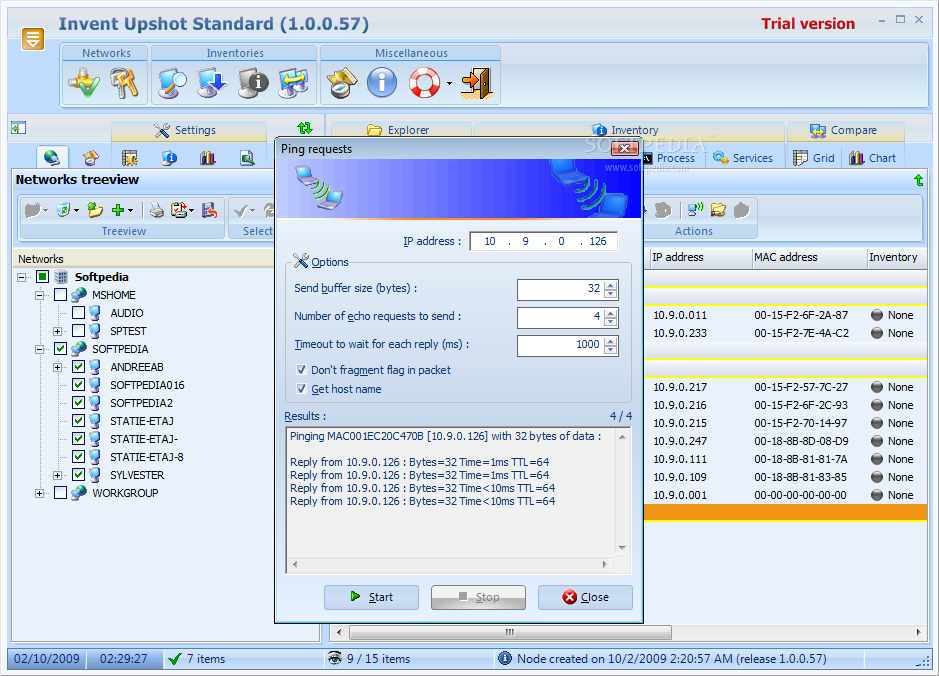Image resolution: width=939 pixels, height=676 pixels.
Task: Click the printer icon in Treeview toolbar
Action: 157,210
